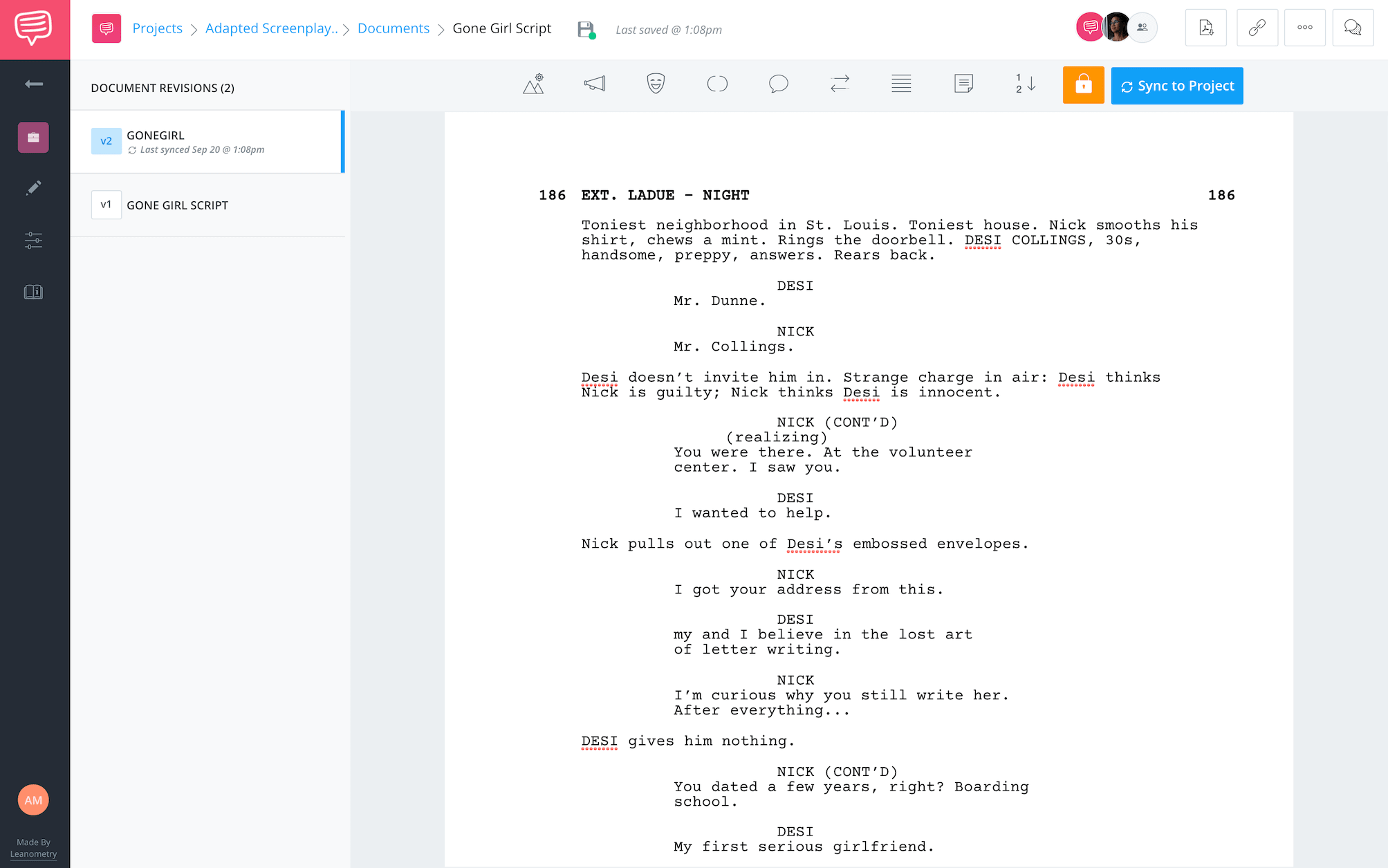Open scene numbering options
The image size is (1388, 868).
[1024, 84]
